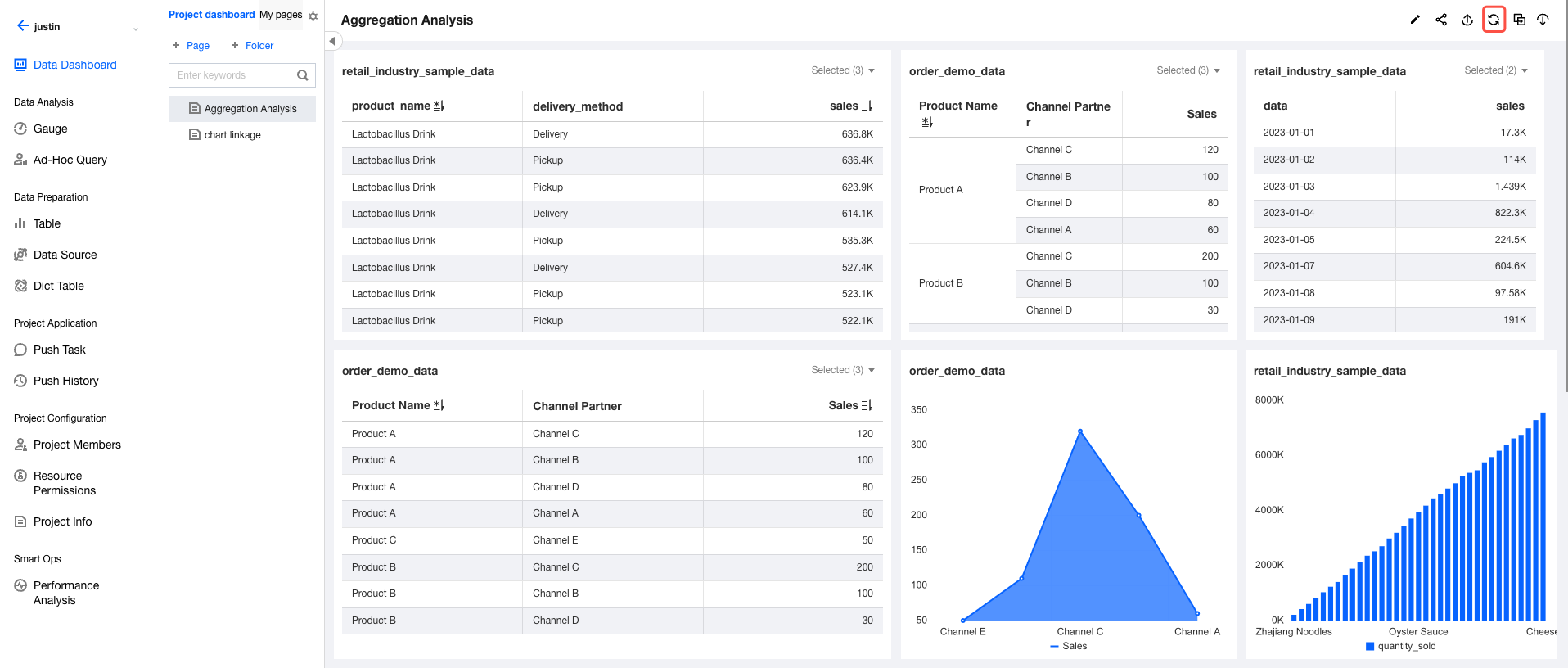Click the share icon in header
The width and height of the screenshot is (1568, 668).
[x=1441, y=20]
